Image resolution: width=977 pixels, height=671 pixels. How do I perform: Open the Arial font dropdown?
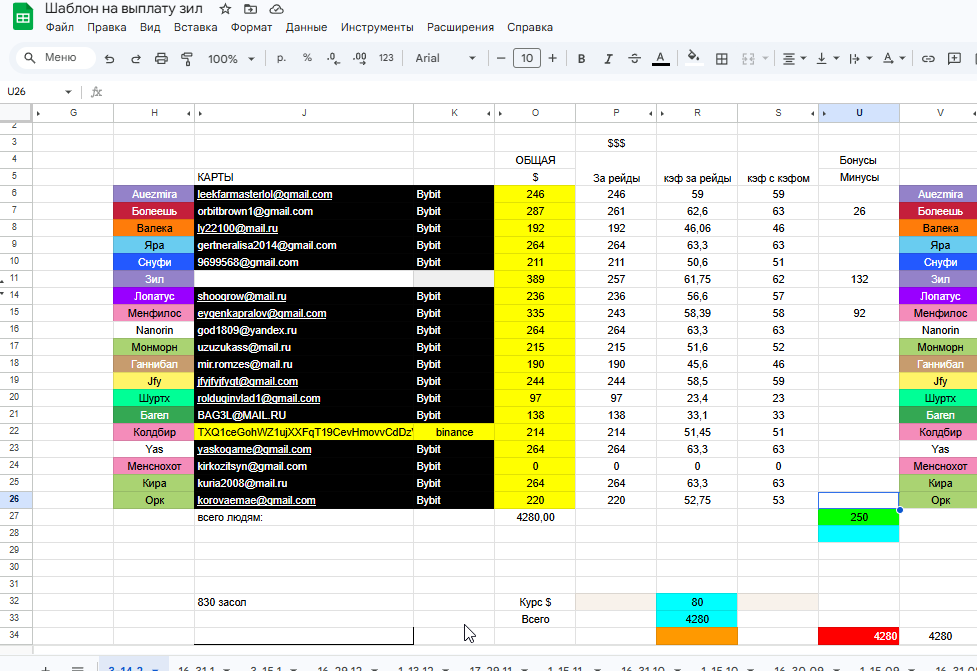[x=445, y=58]
